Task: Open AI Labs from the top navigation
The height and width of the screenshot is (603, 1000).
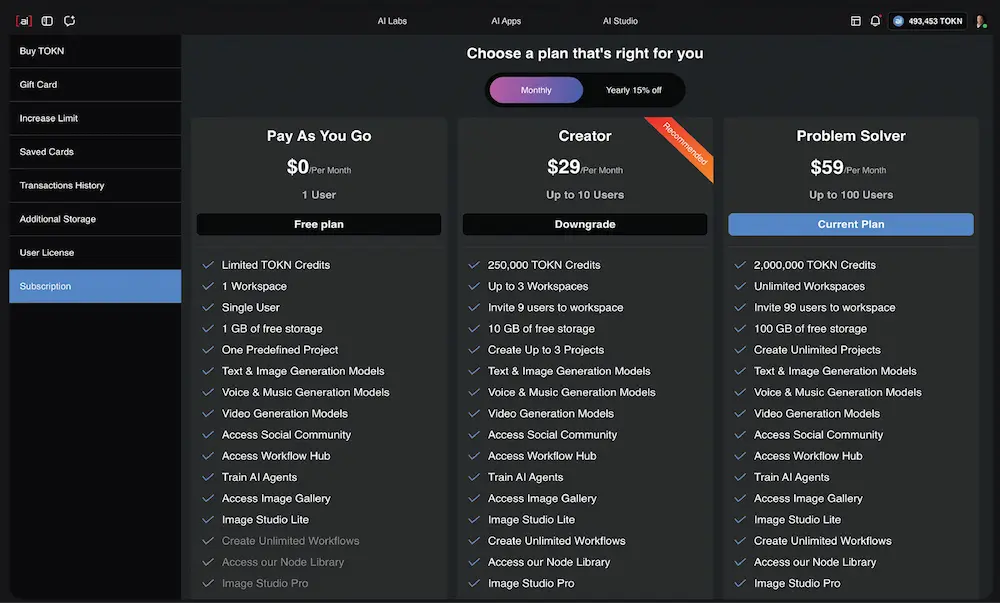Action: pyautogui.click(x=391, y=20)
